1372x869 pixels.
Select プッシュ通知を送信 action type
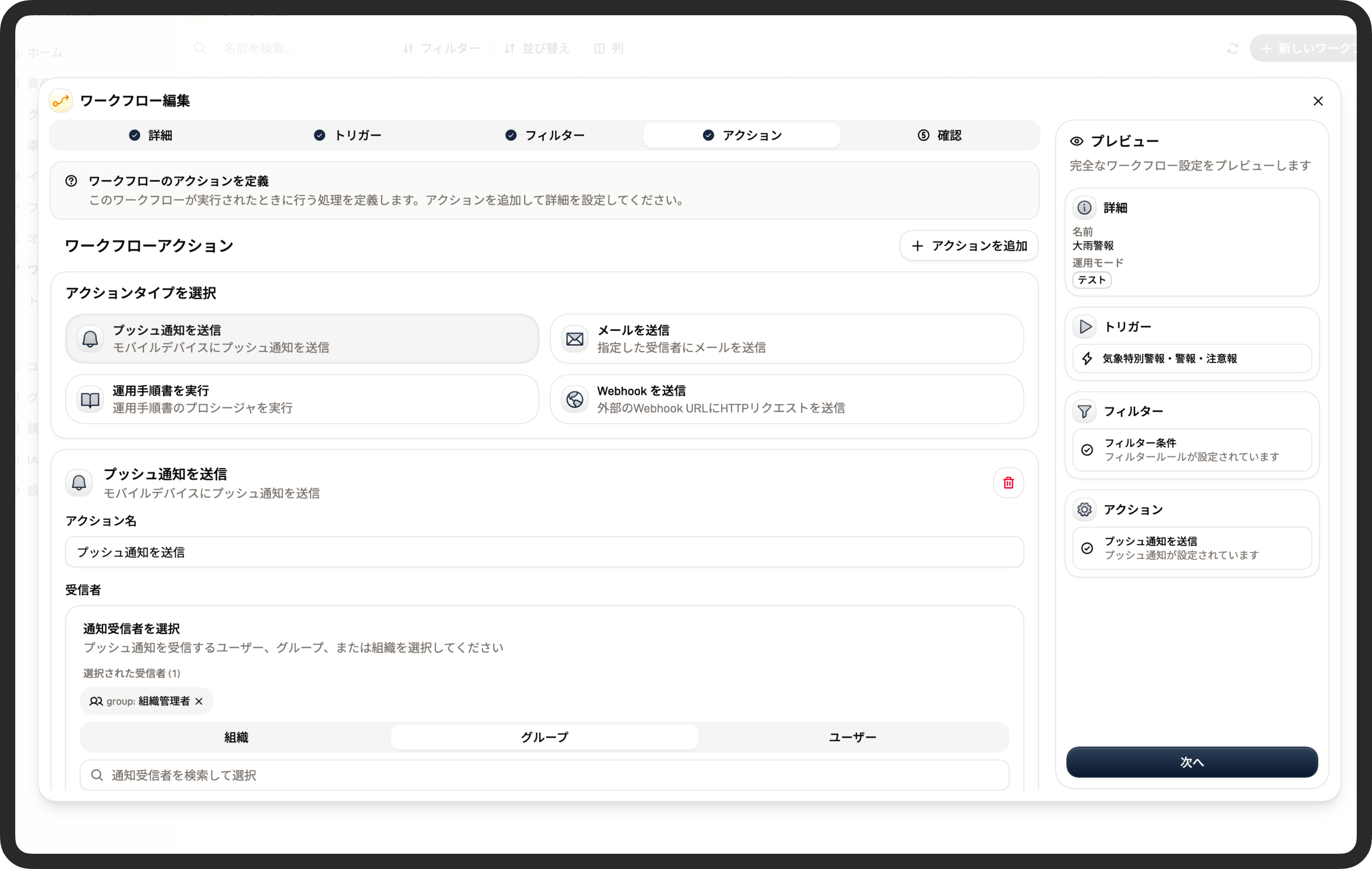302,338
